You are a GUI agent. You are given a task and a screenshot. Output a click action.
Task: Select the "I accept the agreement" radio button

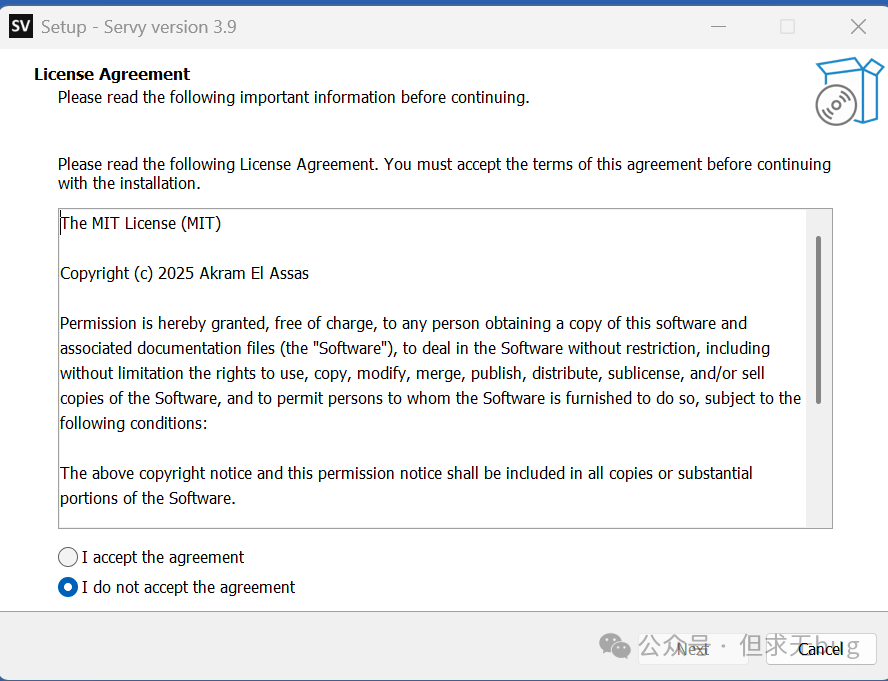coord(68,557)
